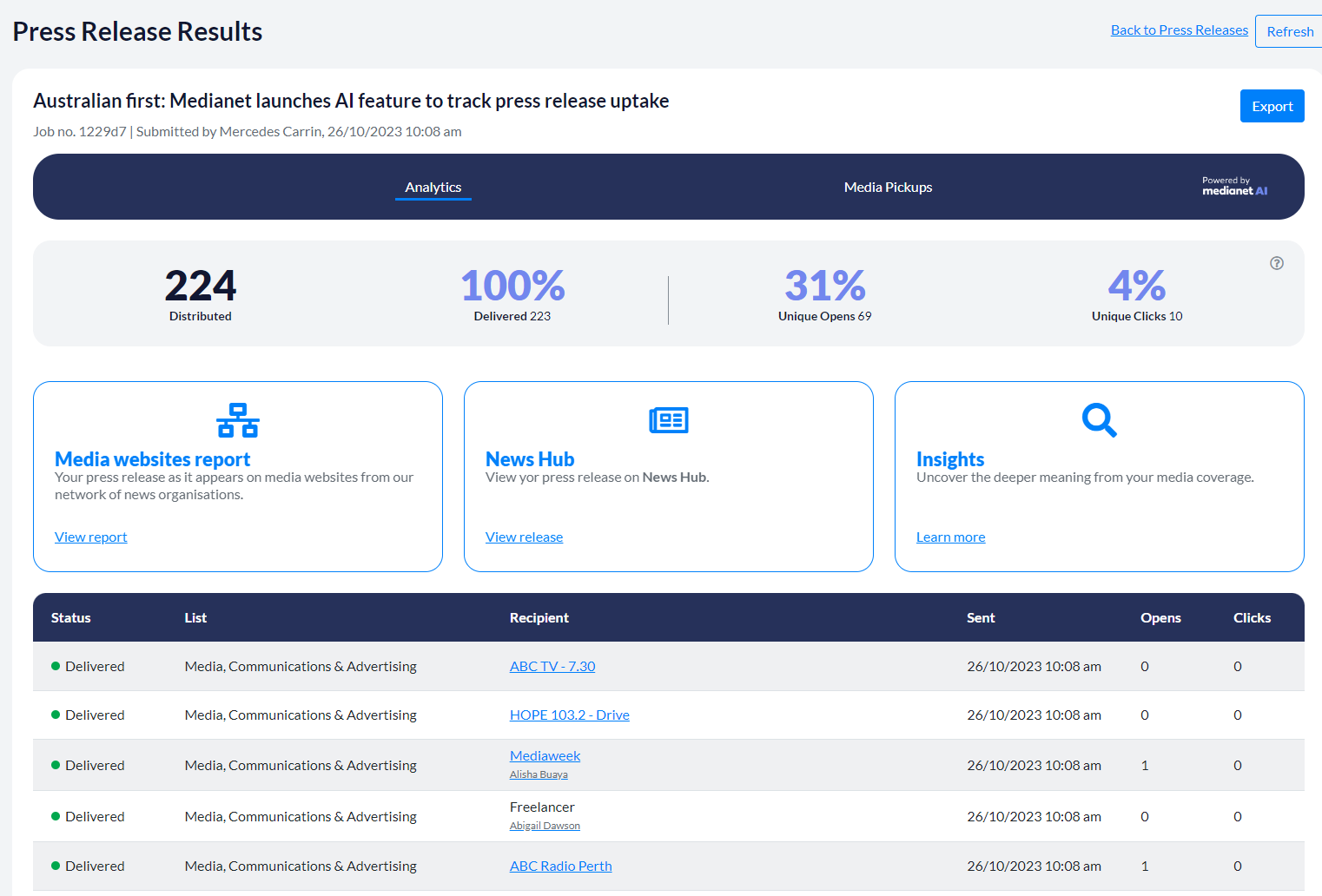Click Learn more under Insights
Image resolution: width=1322 pixels, height=896 pixels.
point(950,537)
